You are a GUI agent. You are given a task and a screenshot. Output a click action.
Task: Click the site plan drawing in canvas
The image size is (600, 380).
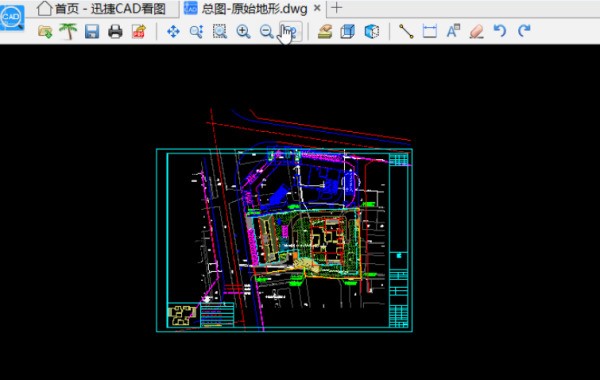pos(284,240)
